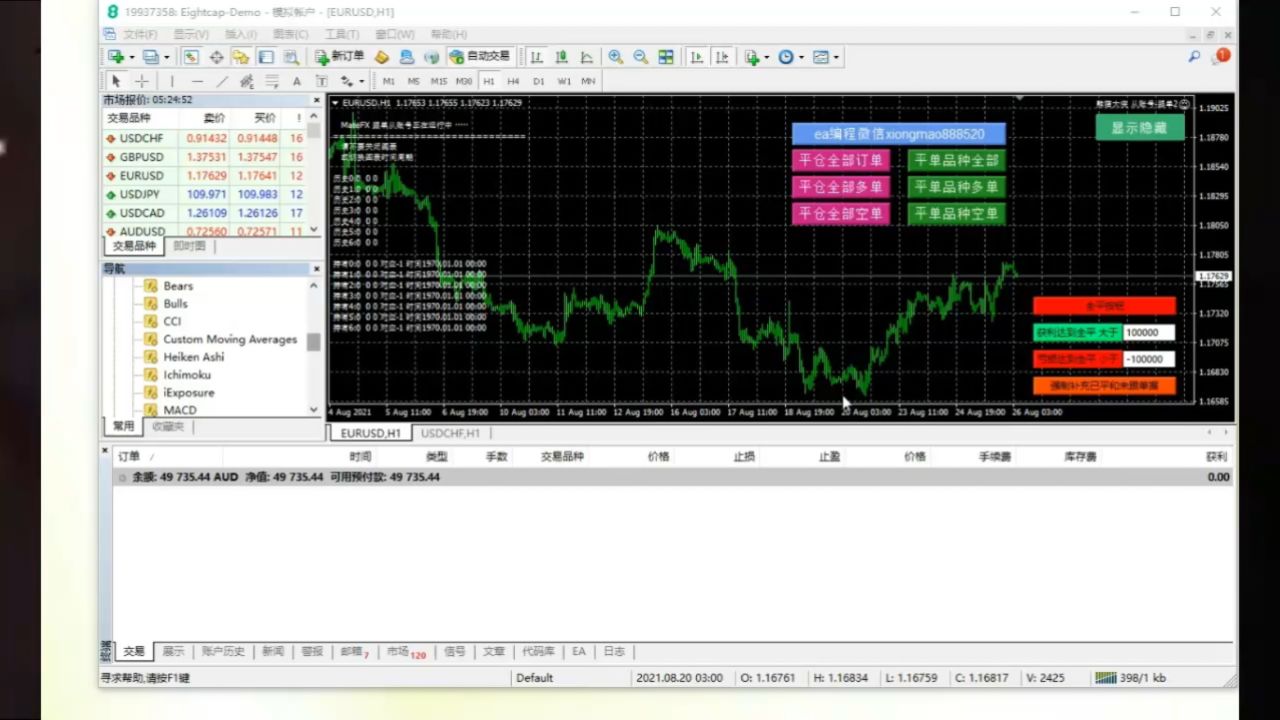
Task: Select the USDJPY row in Market Watch
Action: [x=204, y=194]
